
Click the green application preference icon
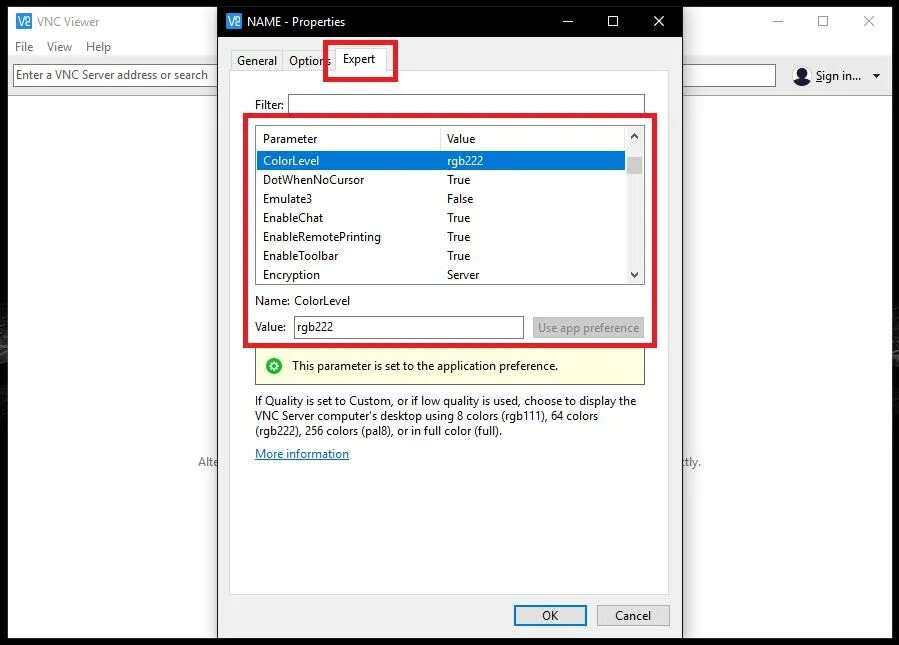(274, 366)
